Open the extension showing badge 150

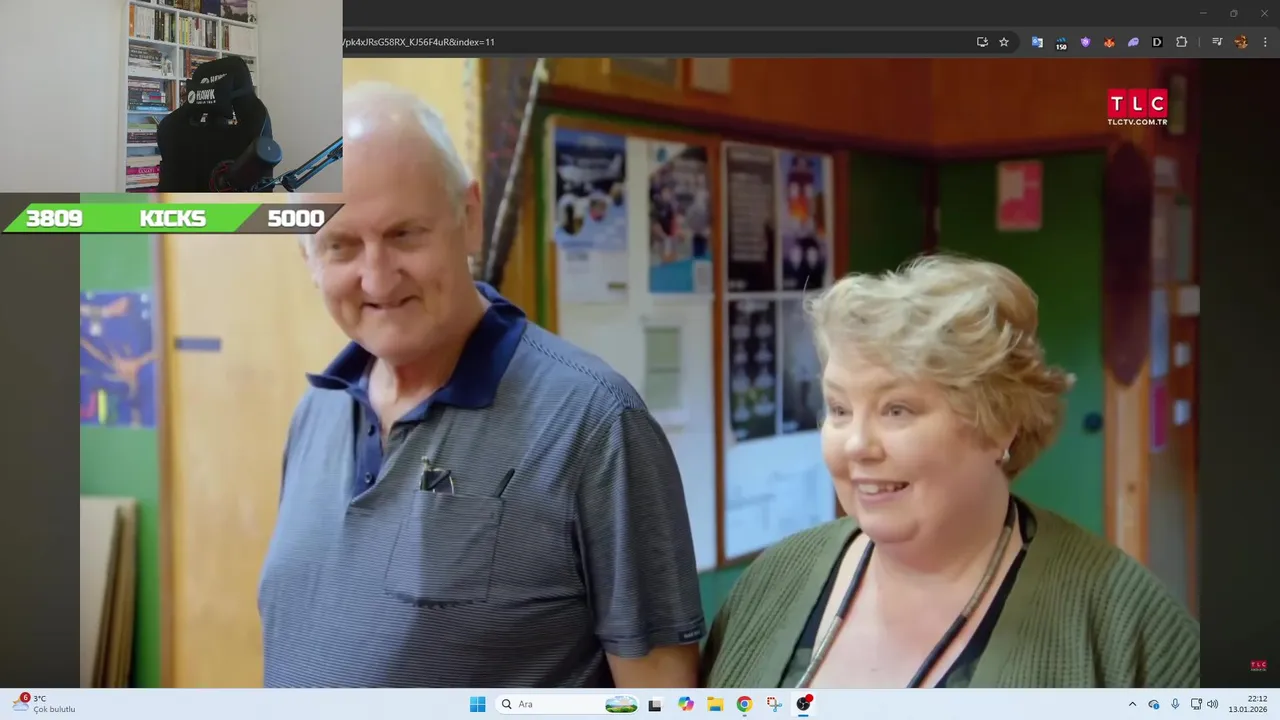click(1061, 43)
